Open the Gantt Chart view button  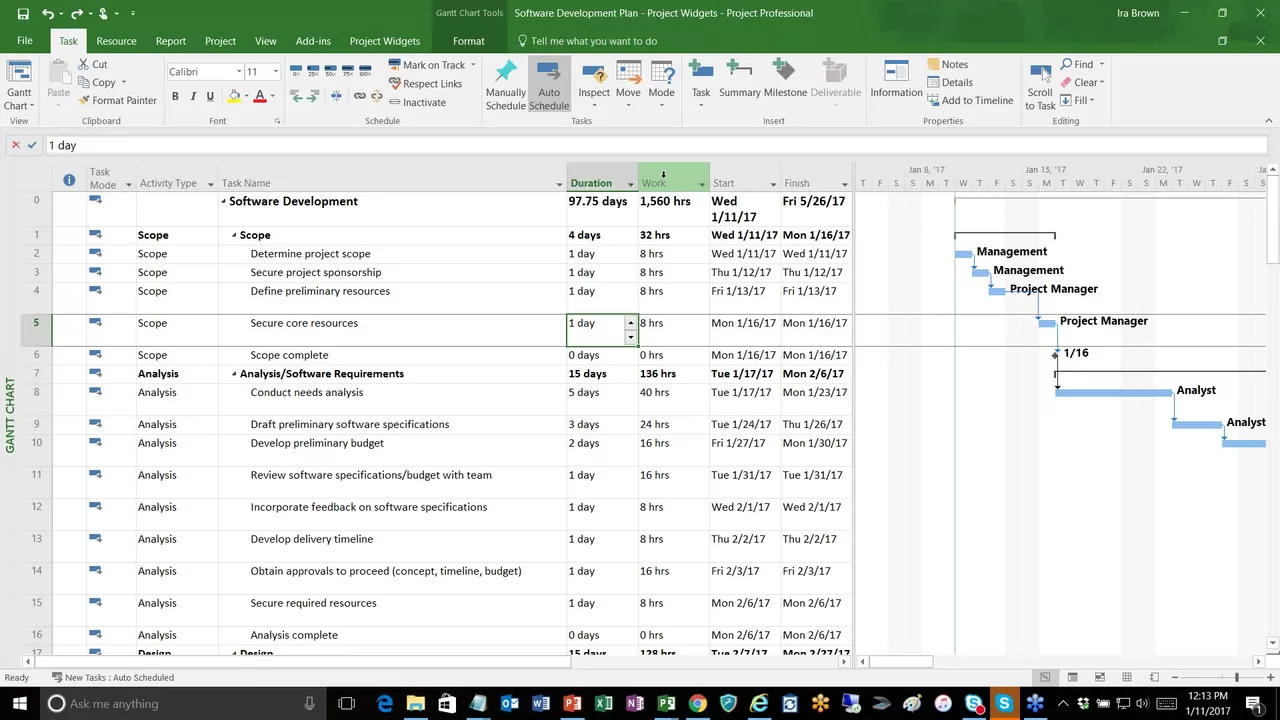pyautogui.click(x=19, y=84)
